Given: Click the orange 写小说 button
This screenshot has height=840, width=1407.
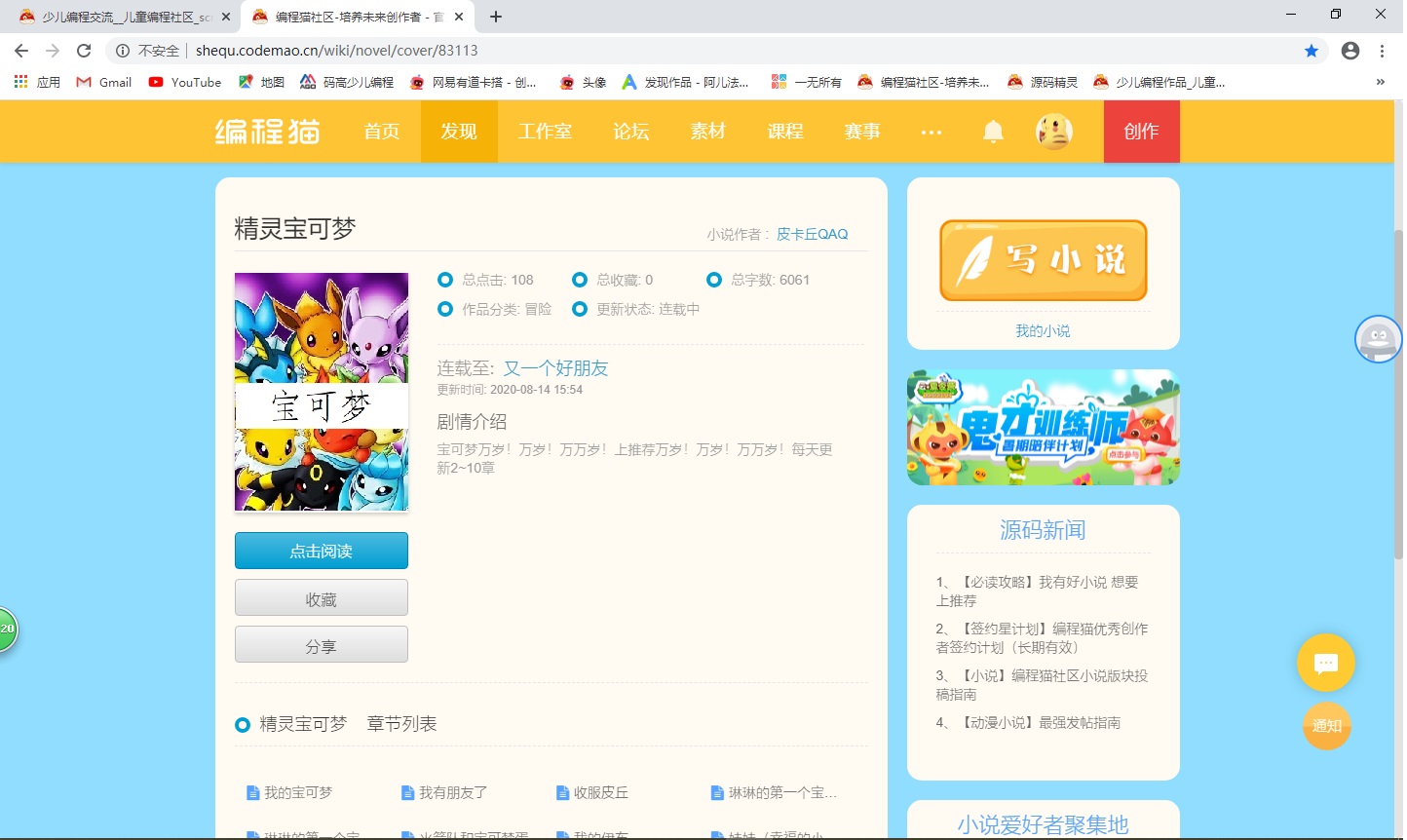Looking at the screenshot, I should coord(1044,260).
